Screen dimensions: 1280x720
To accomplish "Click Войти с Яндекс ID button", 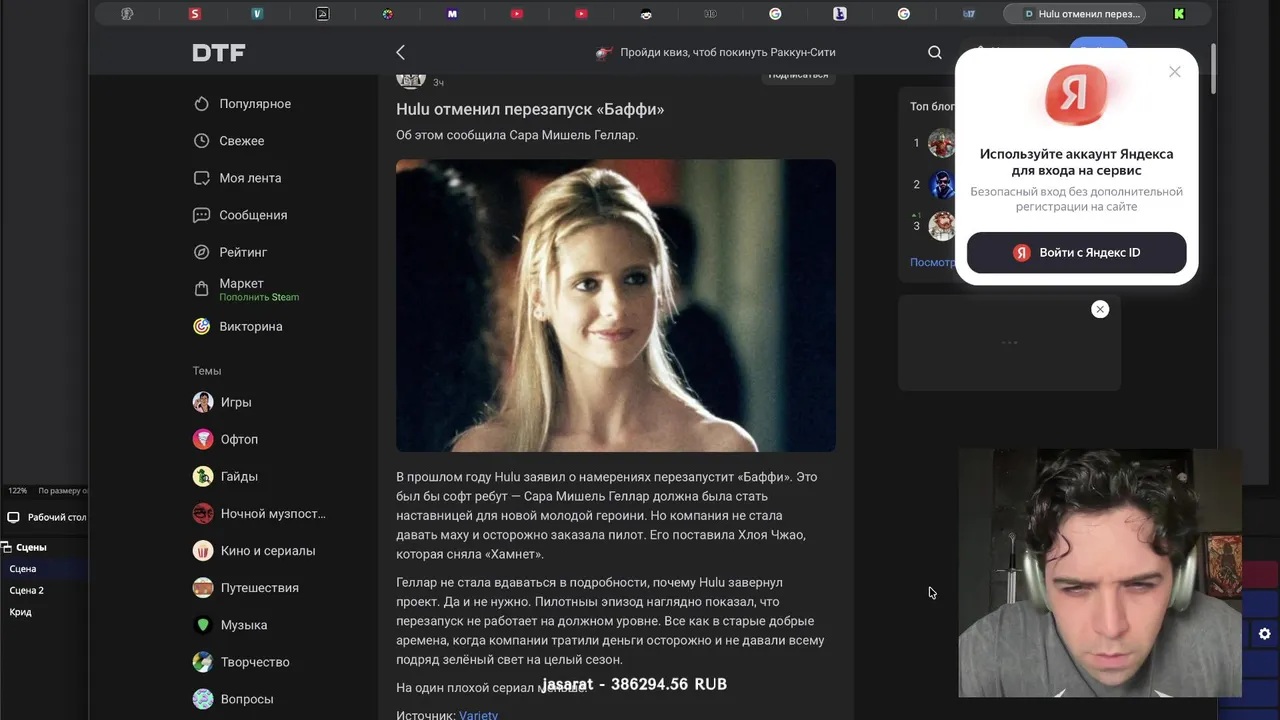I will click(x=1077, y=252).
